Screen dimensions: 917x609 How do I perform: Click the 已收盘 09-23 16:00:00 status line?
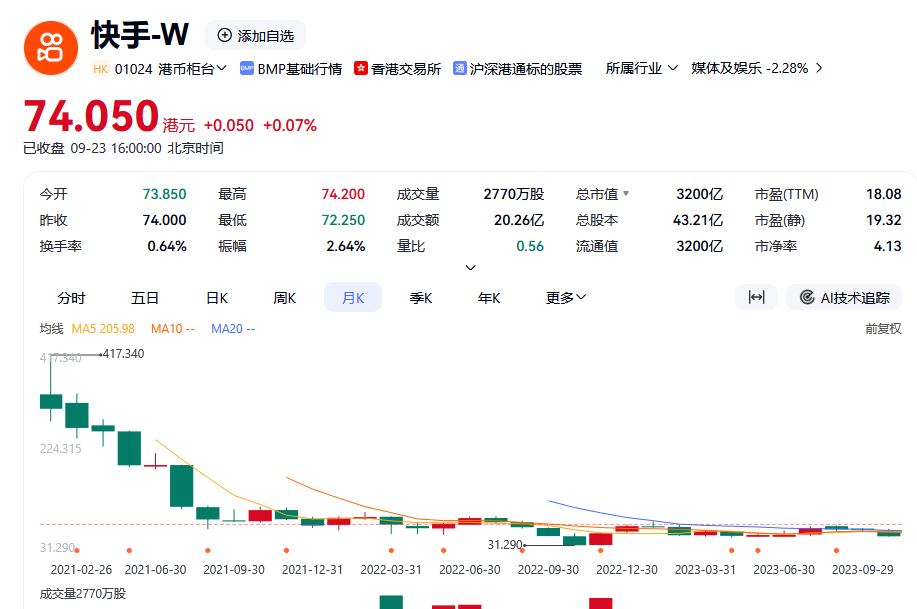[123, 148]
